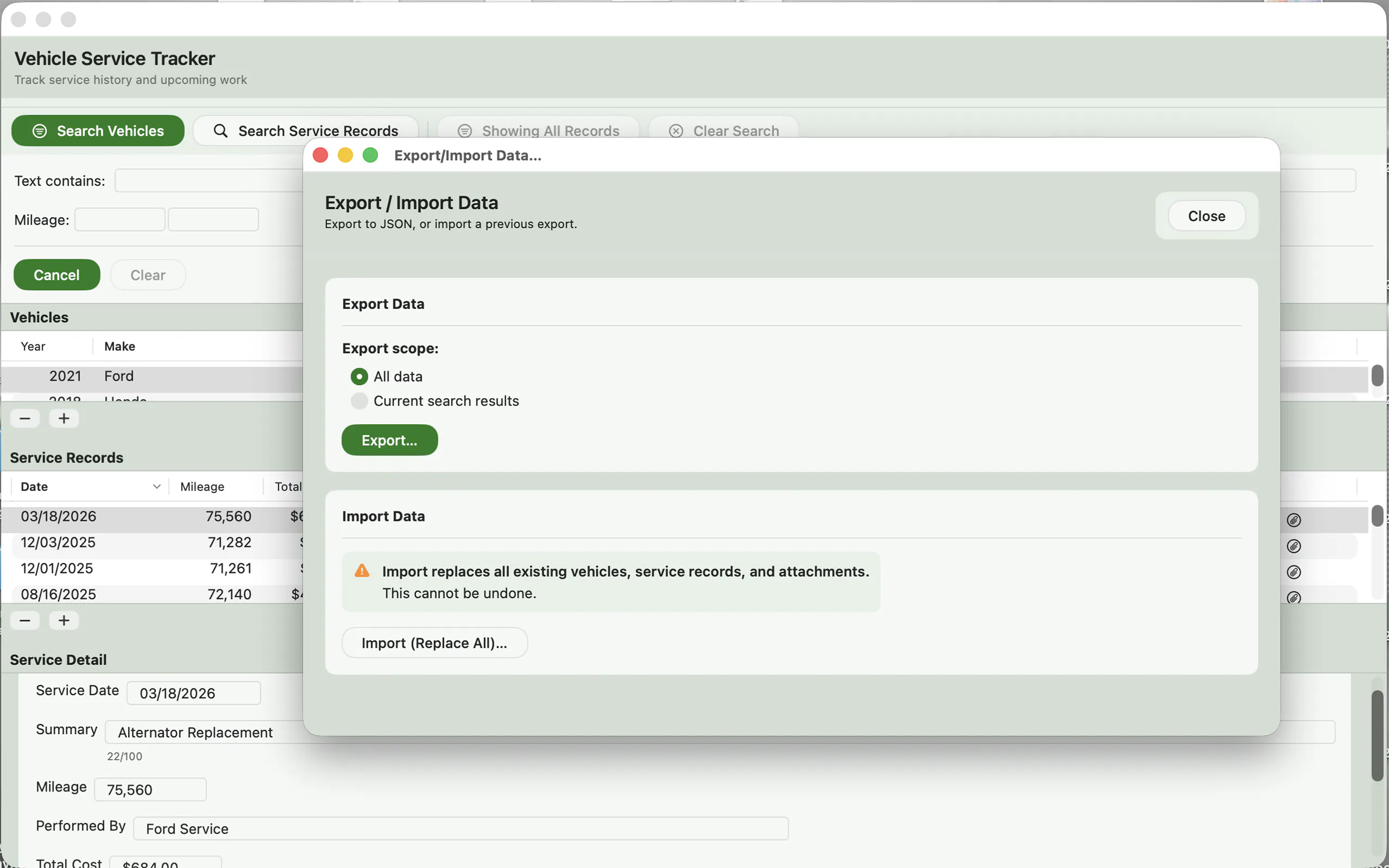Open attachment icon for the 12/03/2025 record
This screenshot has height=868, width=1389.
click(1294, 546)
